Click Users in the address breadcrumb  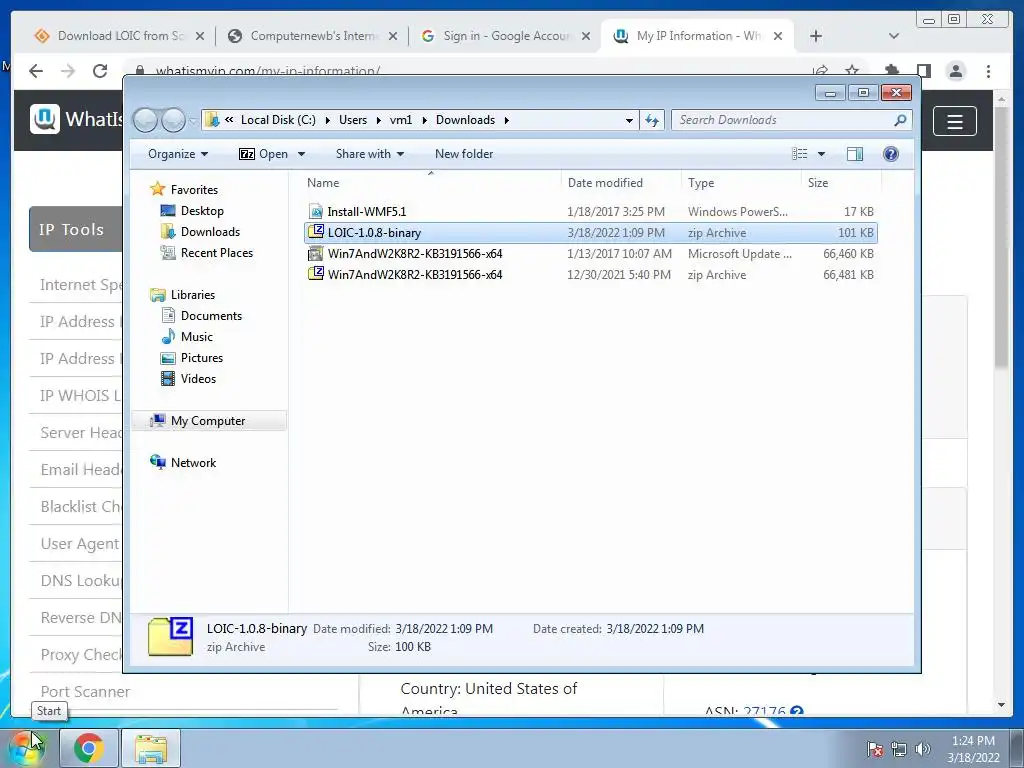tap(353, 120)
